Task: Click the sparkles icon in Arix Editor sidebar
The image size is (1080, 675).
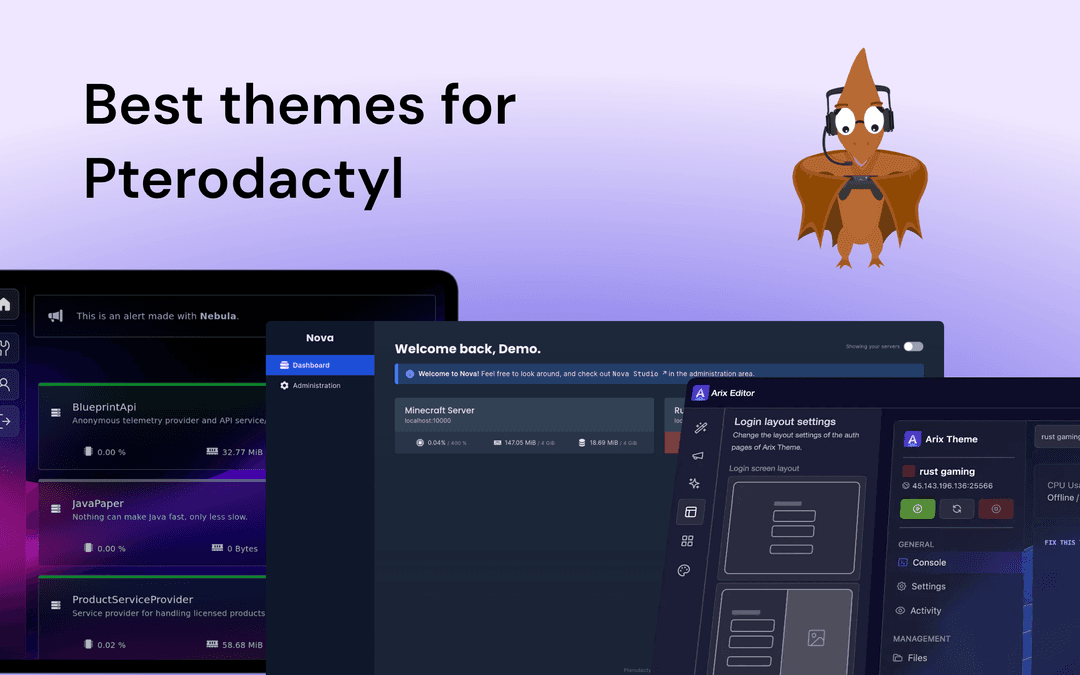Action: click(692, 484)
